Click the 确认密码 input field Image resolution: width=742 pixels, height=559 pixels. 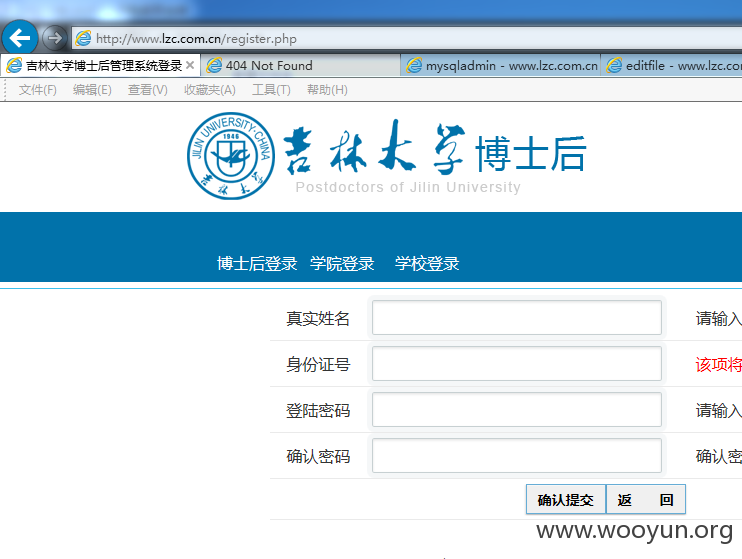point(517,455)
